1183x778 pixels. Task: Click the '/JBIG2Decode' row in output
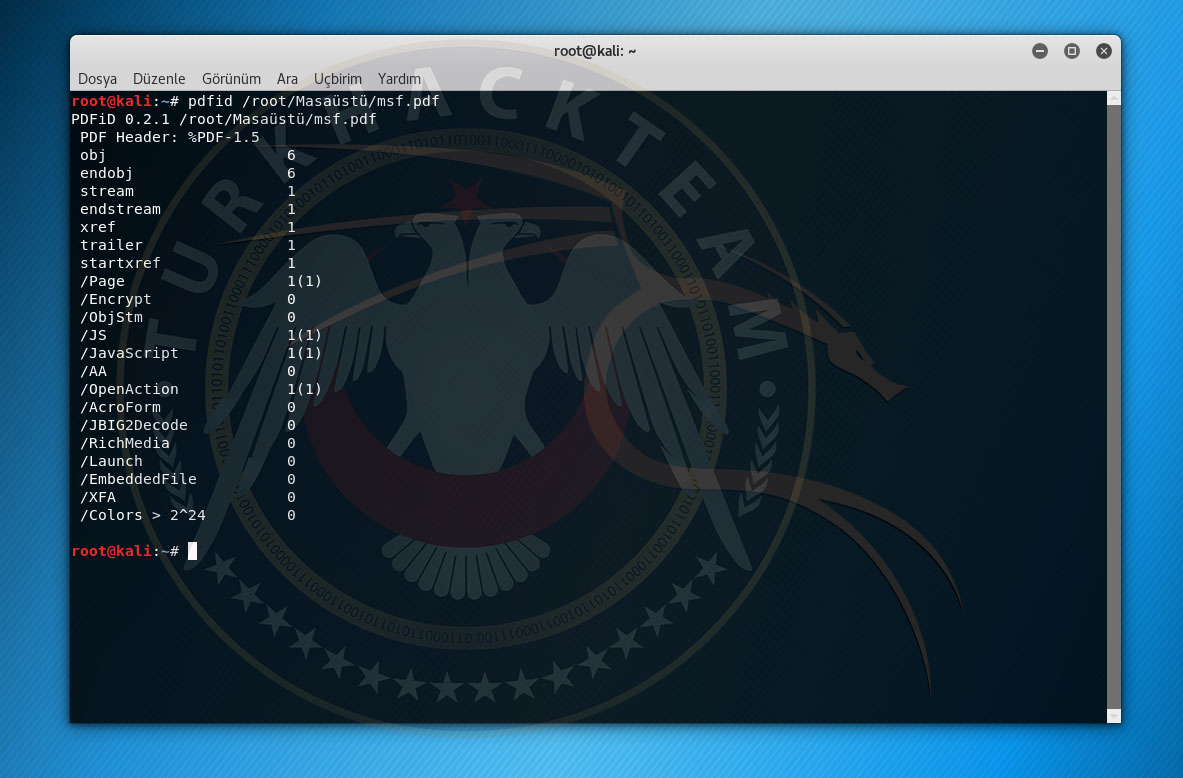coord(187,426)
